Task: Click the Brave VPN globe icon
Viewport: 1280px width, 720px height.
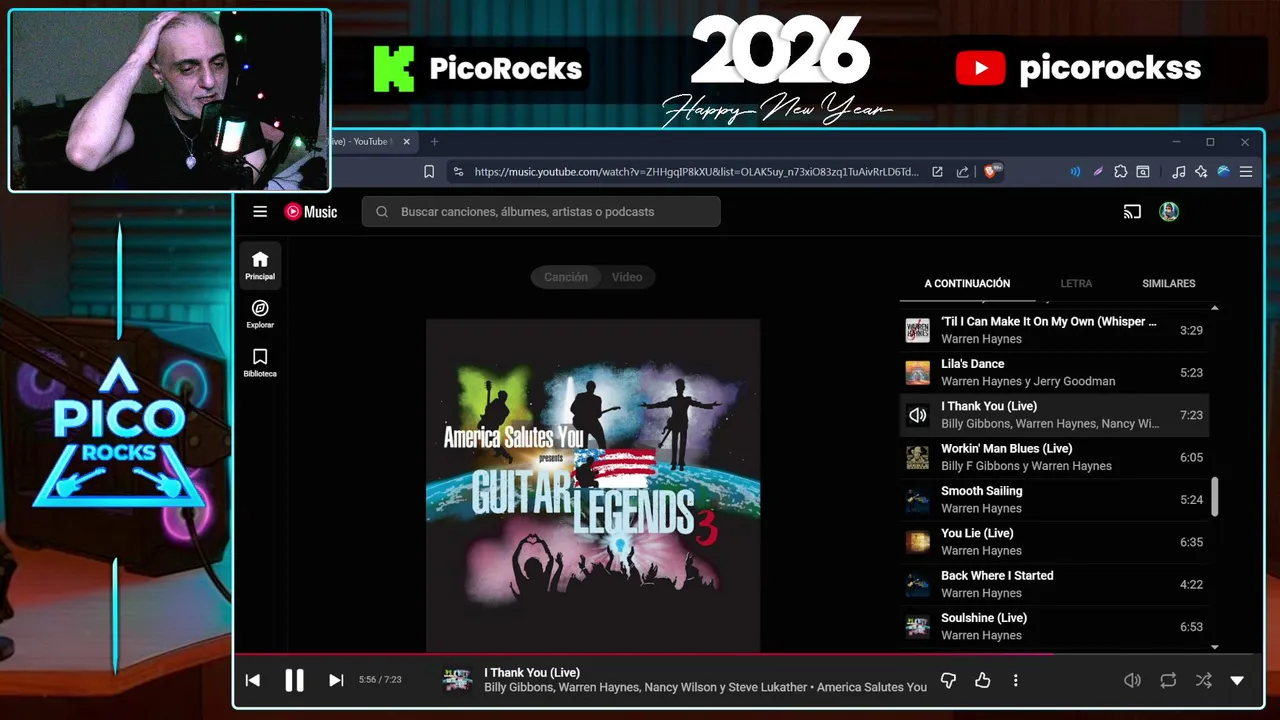Action: [x=1223, y=172]
